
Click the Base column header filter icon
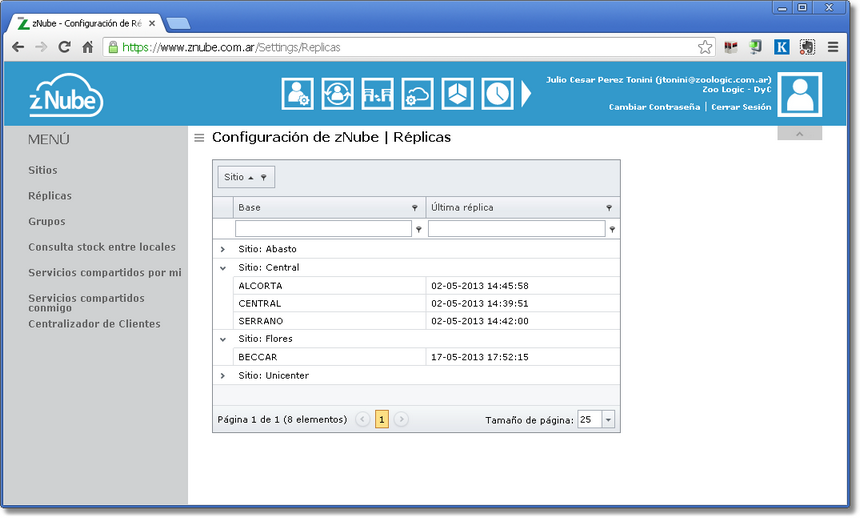415,208
